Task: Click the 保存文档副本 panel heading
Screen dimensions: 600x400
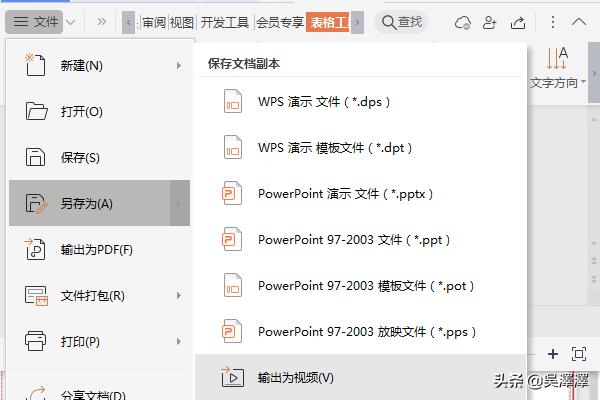Action: (244, 64)
